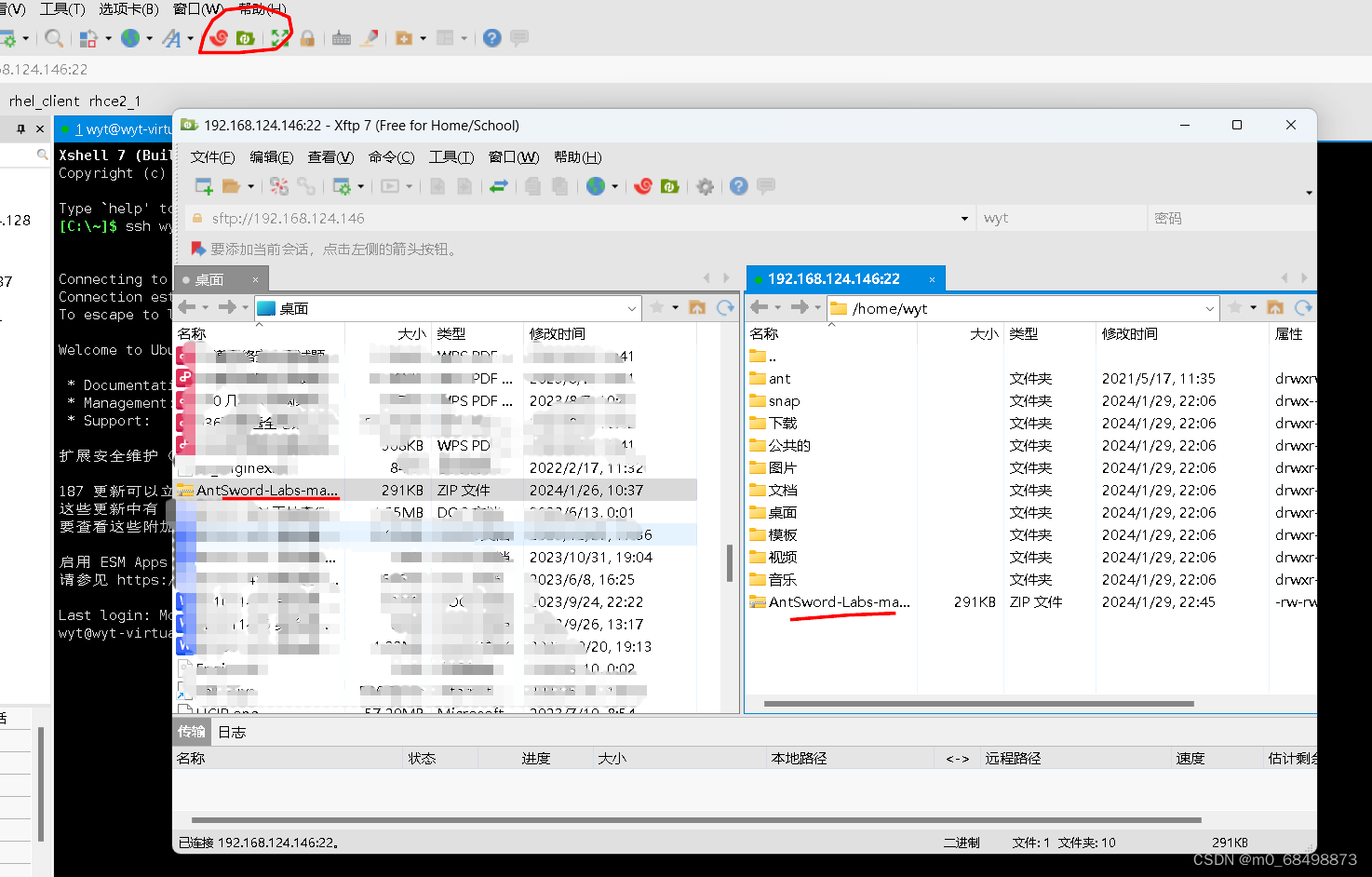This screenshot has height=877, width=1372.
Task: Click the magnifier search icon in Xshell toolbar
Action: point(54,37)
